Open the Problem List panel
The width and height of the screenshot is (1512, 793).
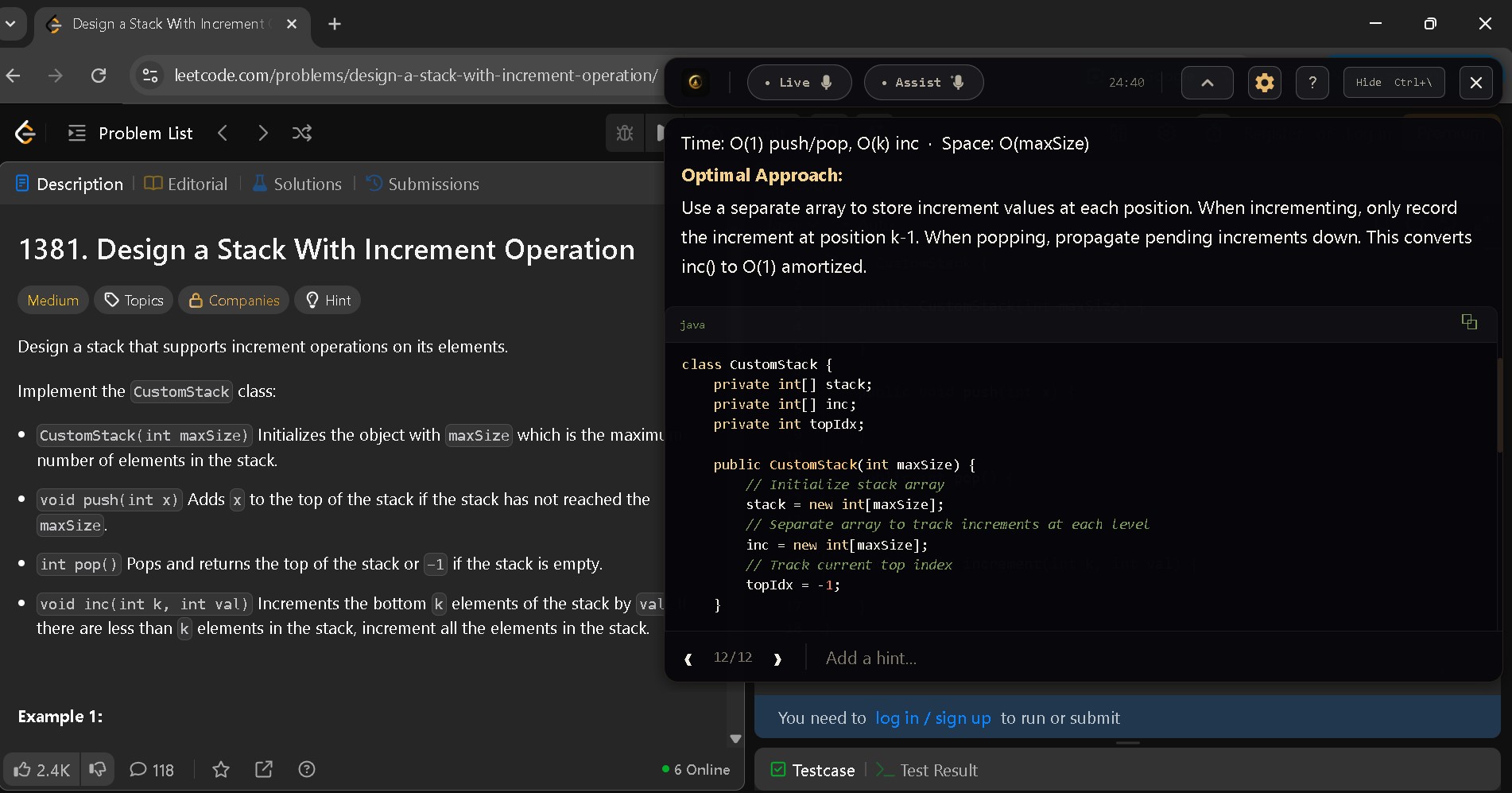130,133
